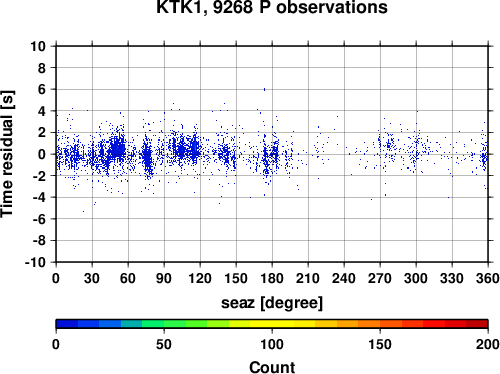Click the colorbar tick label 100
The width and height of the screenshot is (500, 374).
pos(272,344)
